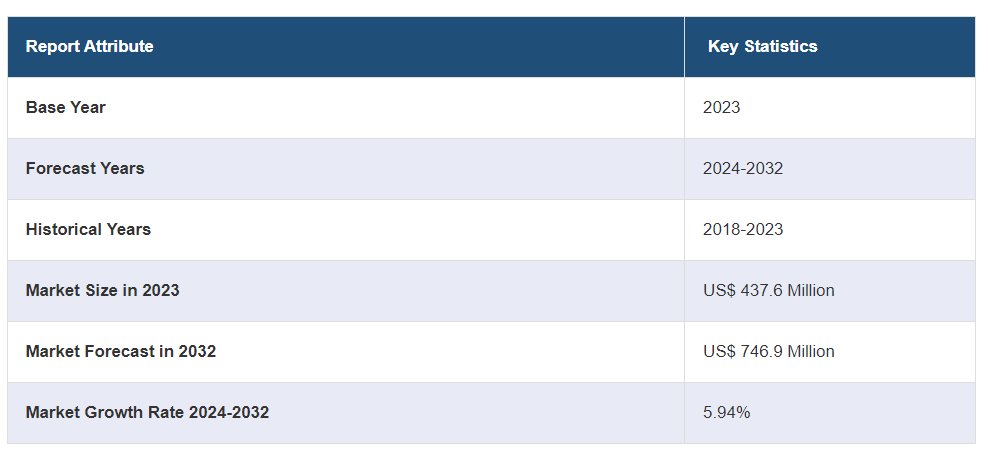Select the Base Year label cell
Viewport: 988px width, 460px height.
66,107
